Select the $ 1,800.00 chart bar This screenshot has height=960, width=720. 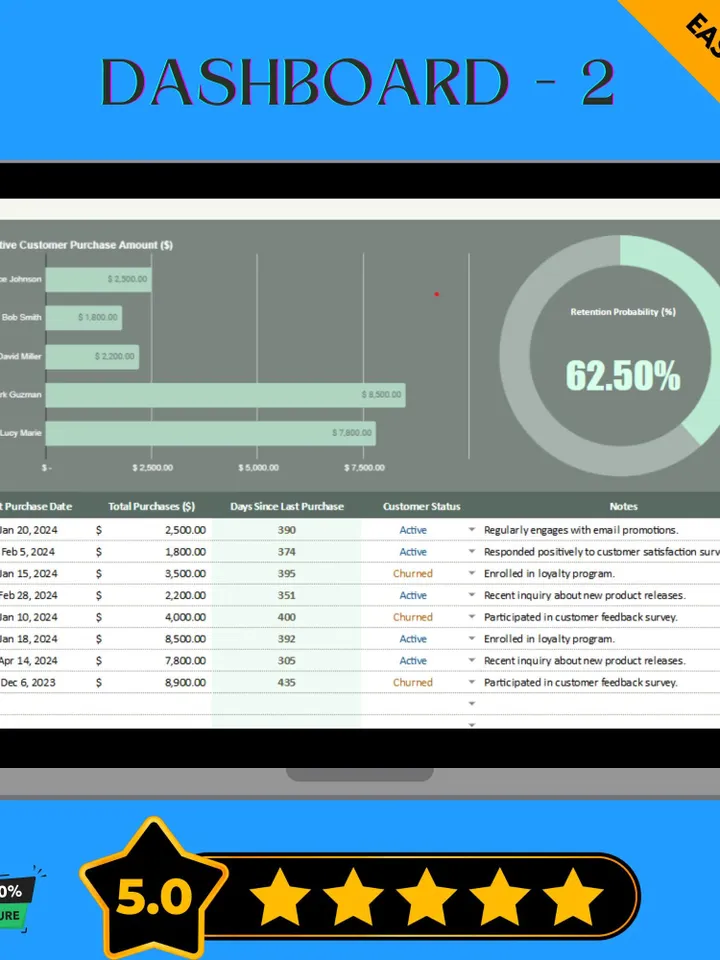click(x=84, y=318)
